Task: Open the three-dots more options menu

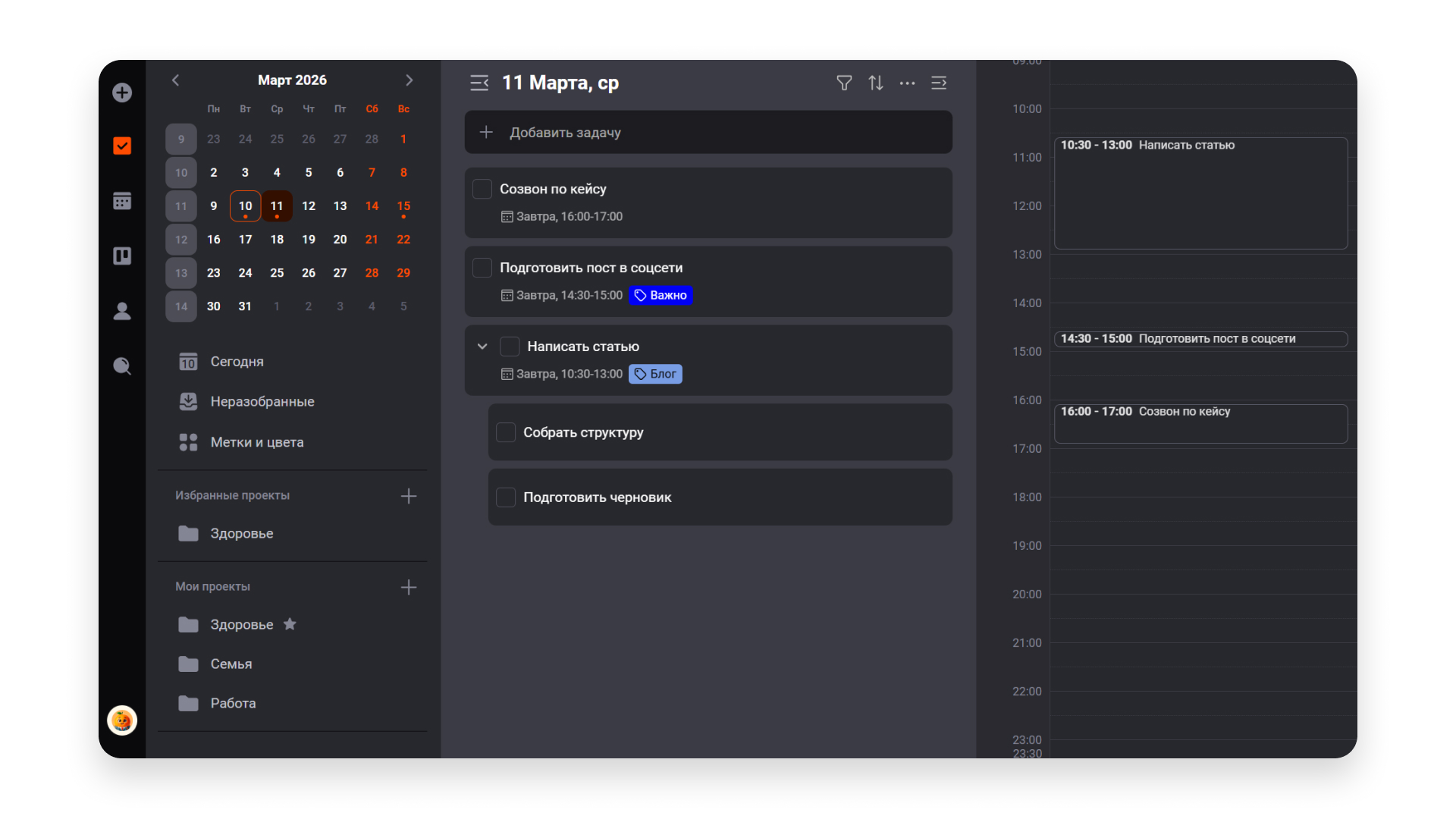Action: (x=907, y=83)
